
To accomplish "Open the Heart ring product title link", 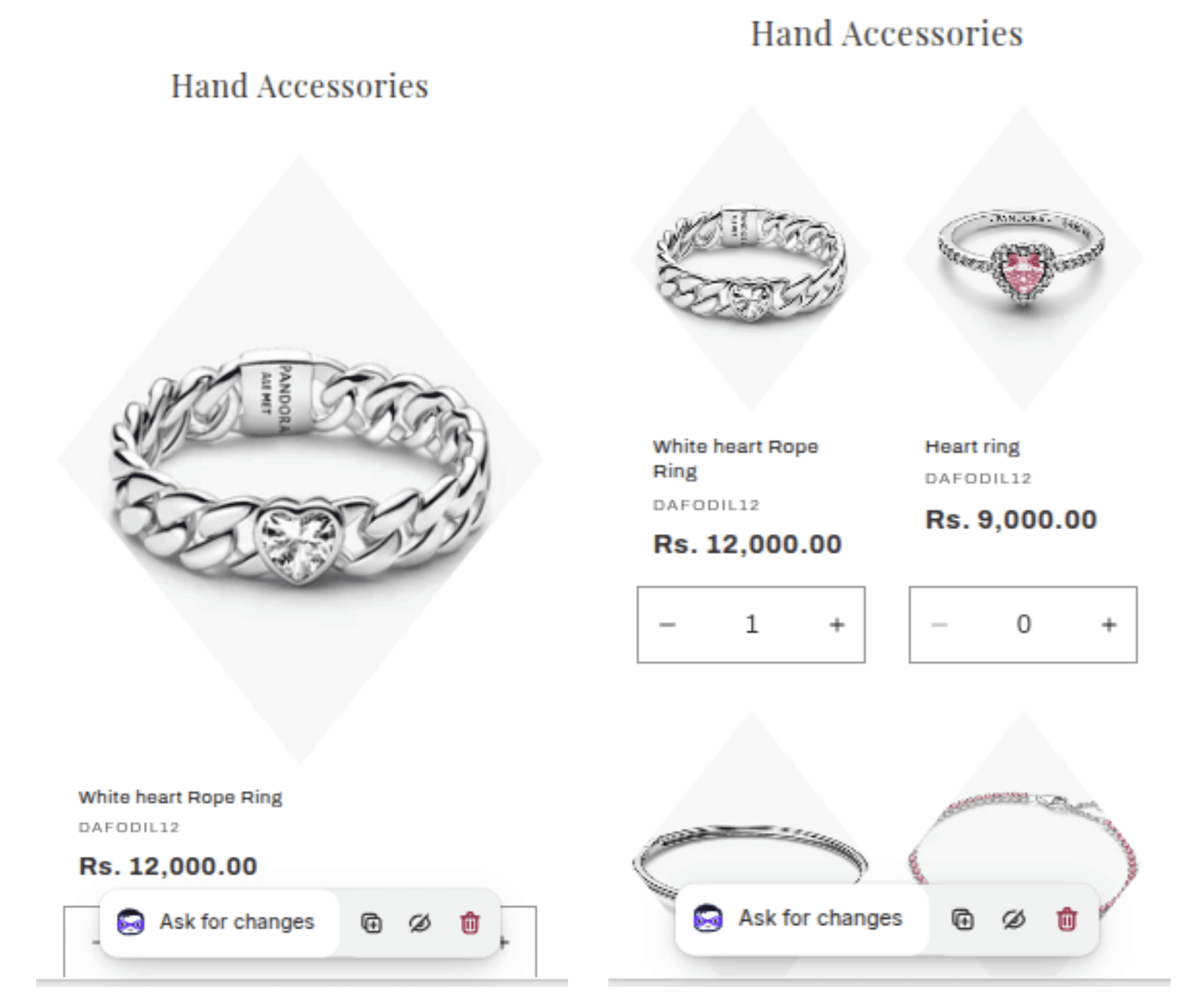I will [972, 447].
